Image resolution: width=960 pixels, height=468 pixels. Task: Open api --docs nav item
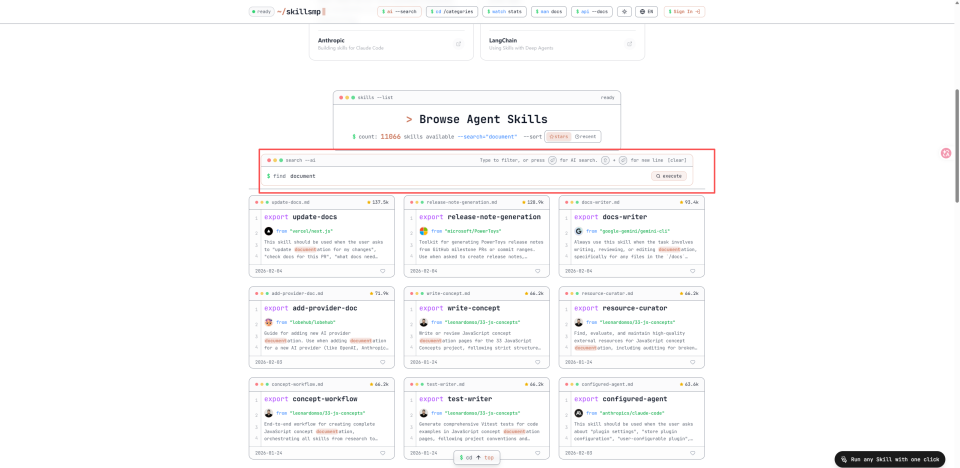pos(592,11)
